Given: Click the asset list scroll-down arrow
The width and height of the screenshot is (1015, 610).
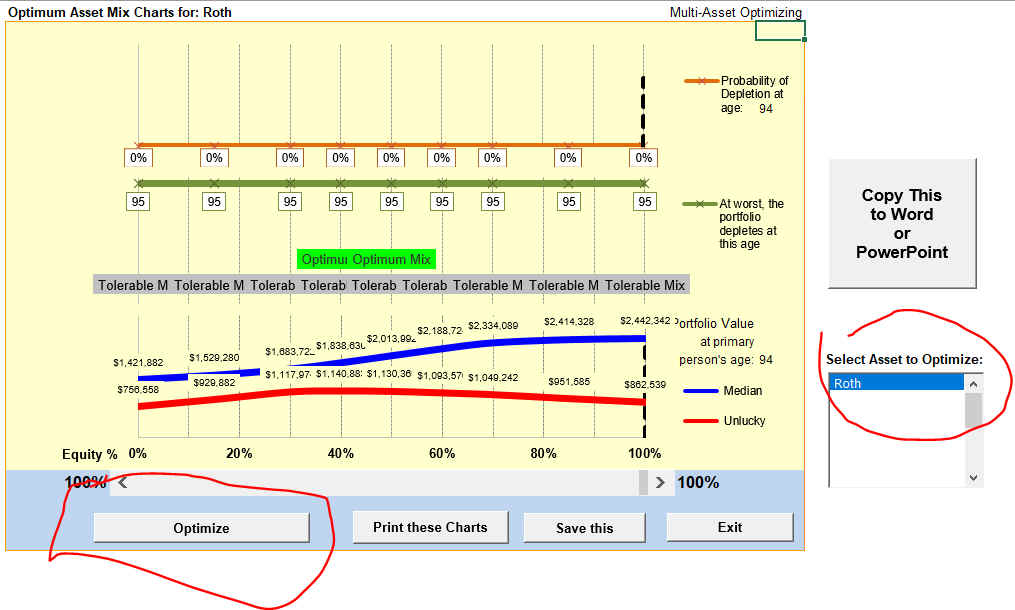Looking at the screenshot, I should pyautogui.click(x=975, y=478).
